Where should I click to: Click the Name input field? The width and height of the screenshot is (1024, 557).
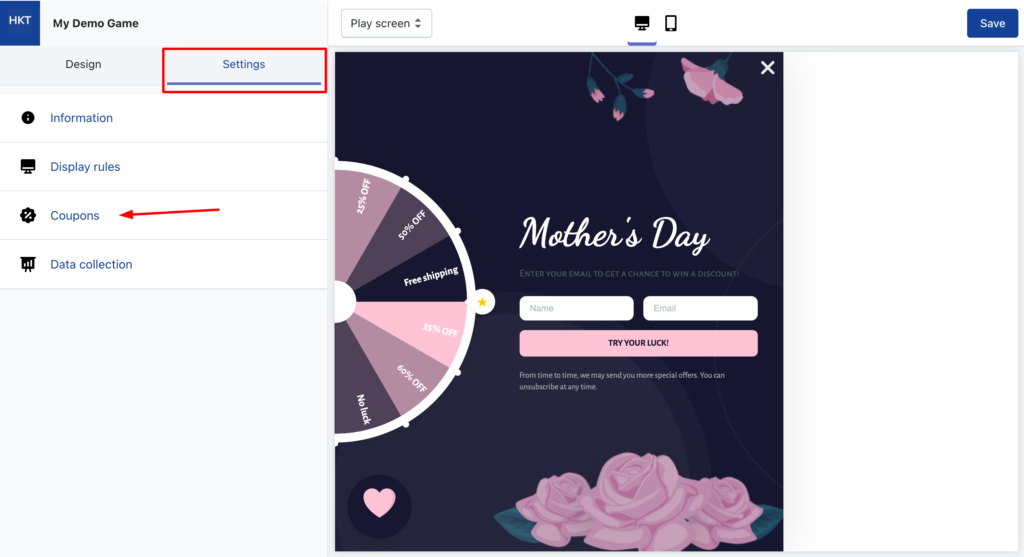tap(576, 308)
